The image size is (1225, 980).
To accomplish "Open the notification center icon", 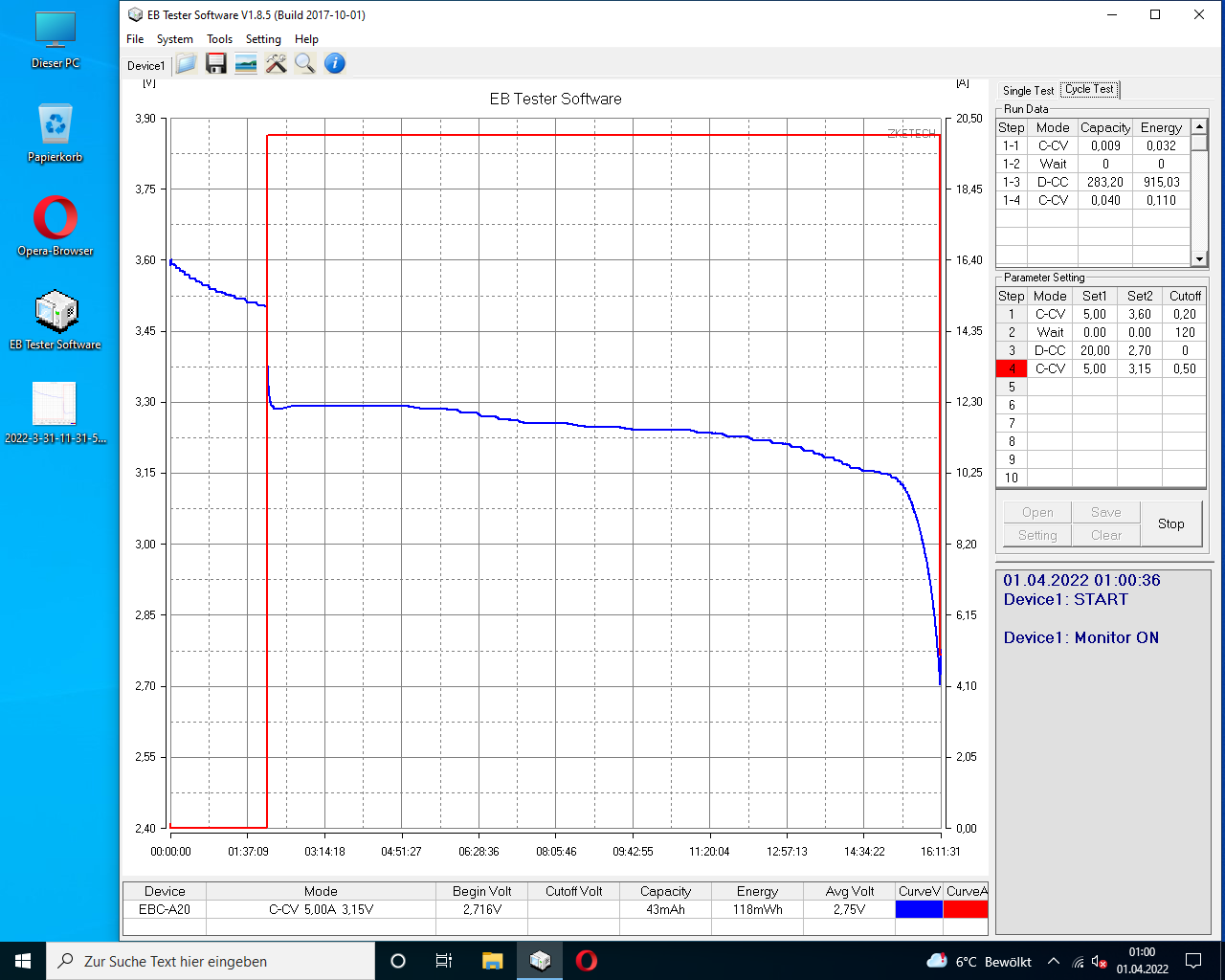I will pyautogui.click(x=1193, y=961).
